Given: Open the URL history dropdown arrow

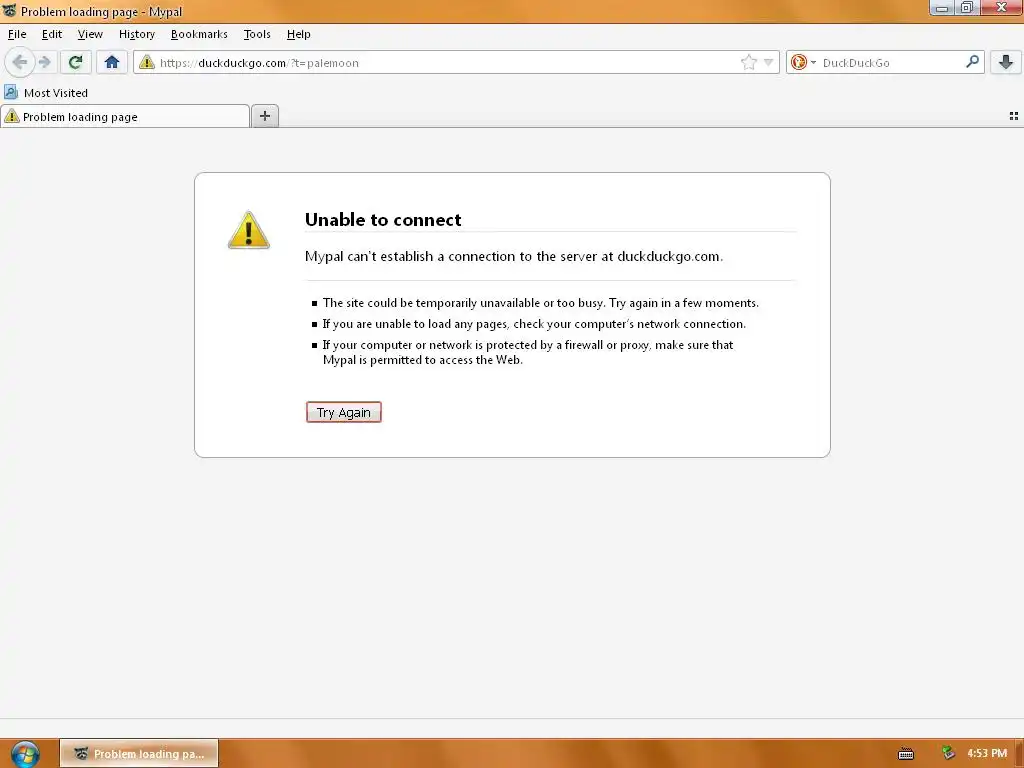Looking at the screenshot, I should [769, 63].
